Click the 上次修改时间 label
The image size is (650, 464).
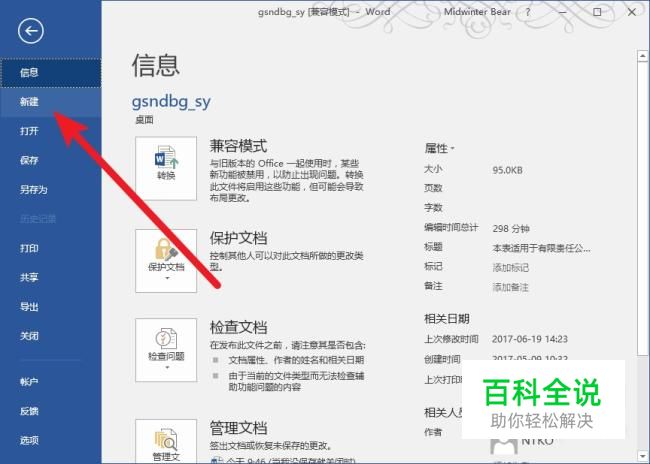tap(451, 339)
